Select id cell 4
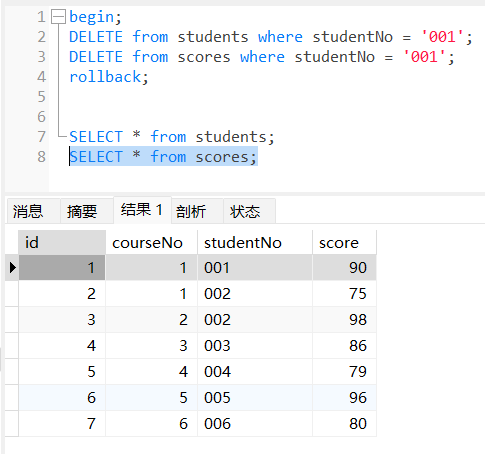 [62, 346]
